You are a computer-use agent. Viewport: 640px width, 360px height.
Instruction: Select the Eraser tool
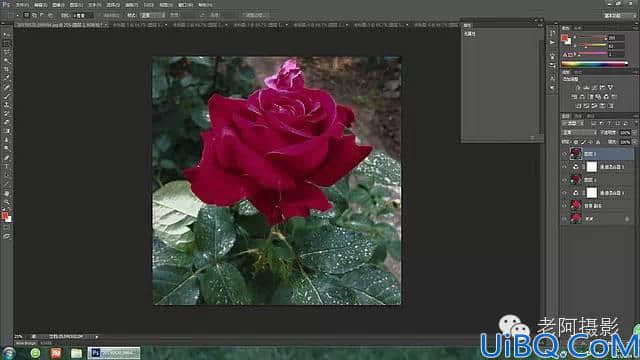click(x=6, y=122)
